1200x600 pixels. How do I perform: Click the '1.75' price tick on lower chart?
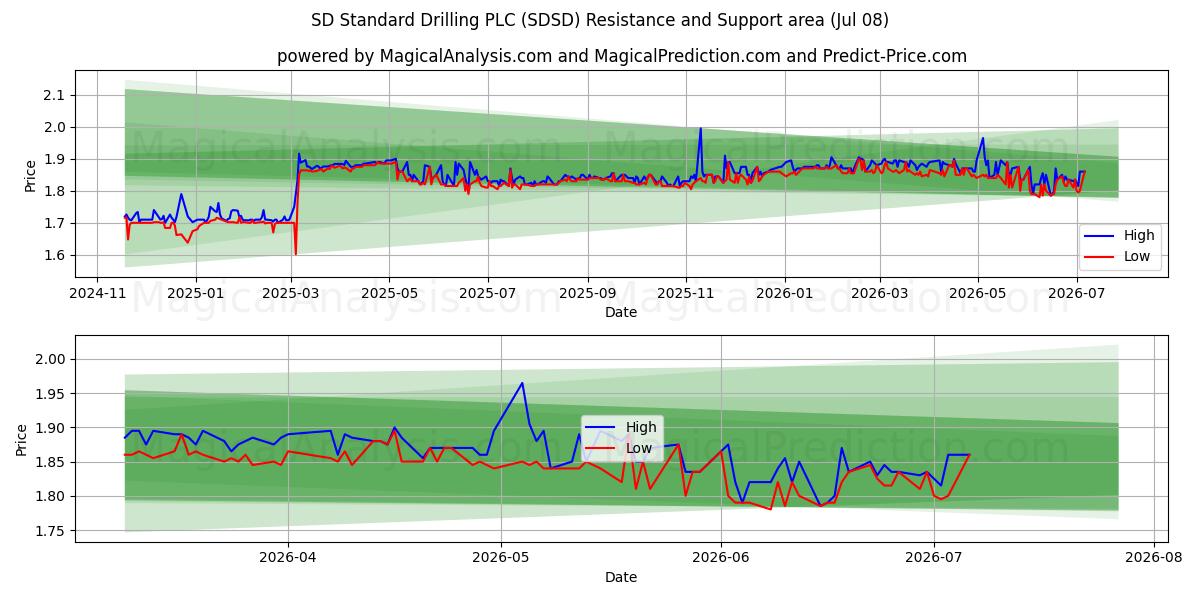click(x=50, y=531)
